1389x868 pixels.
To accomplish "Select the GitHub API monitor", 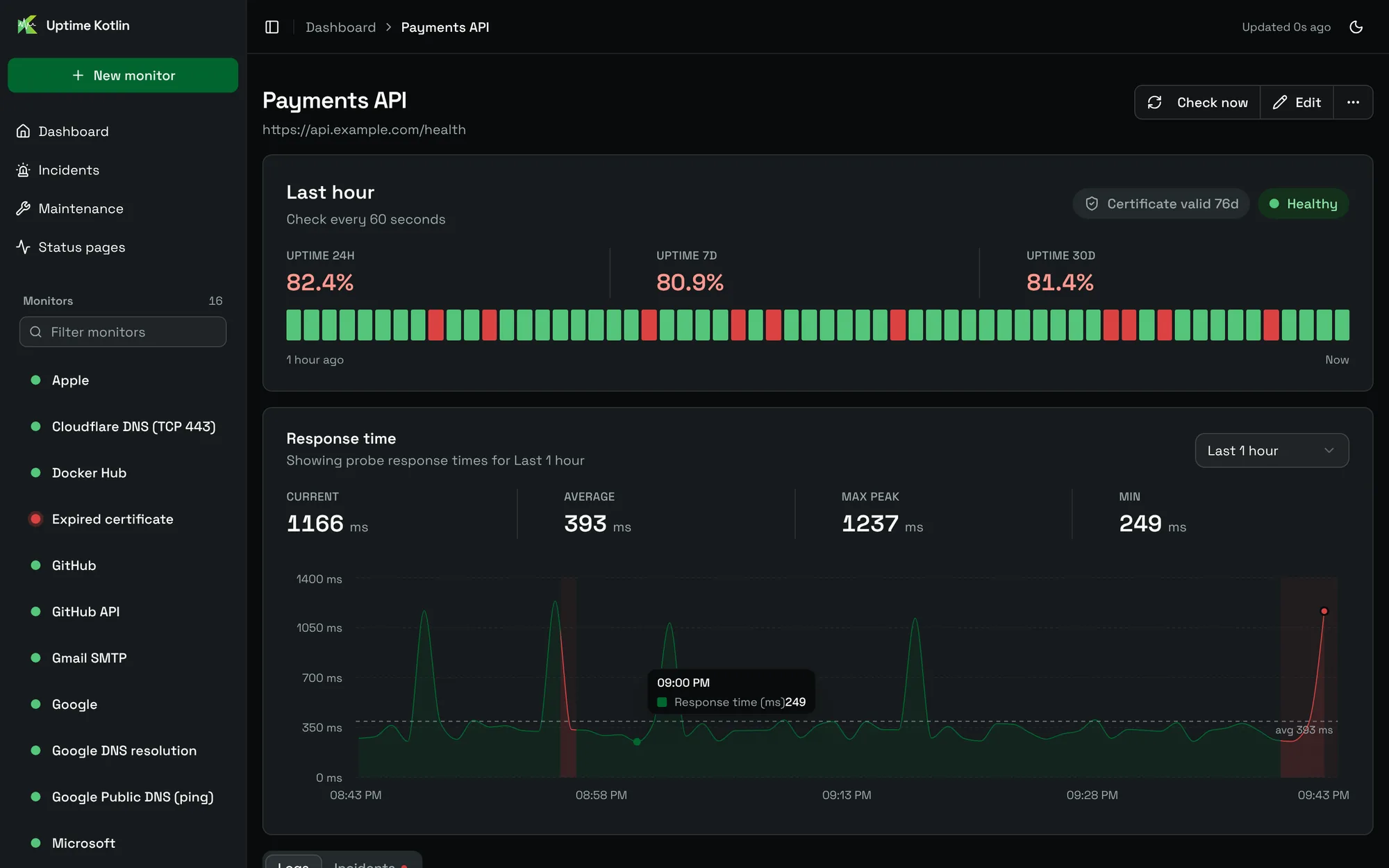I will (x=123, y=612).
